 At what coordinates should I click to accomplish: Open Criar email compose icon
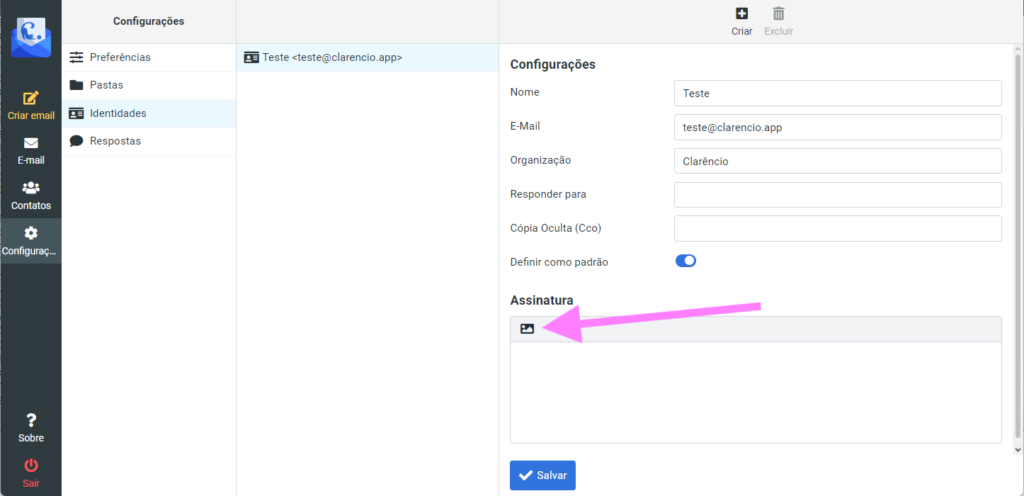point(31,98)
